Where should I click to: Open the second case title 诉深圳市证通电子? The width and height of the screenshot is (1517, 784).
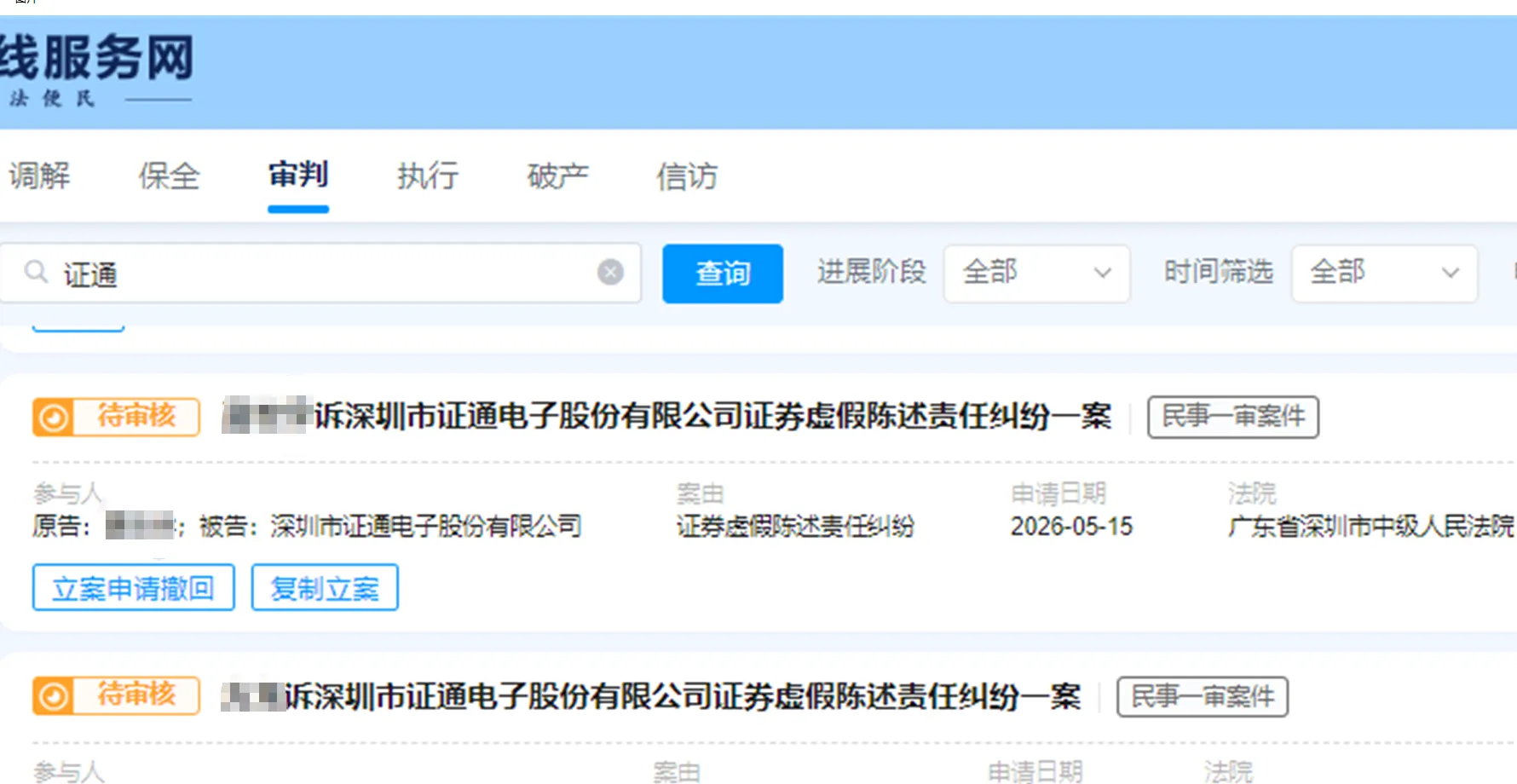651,697
